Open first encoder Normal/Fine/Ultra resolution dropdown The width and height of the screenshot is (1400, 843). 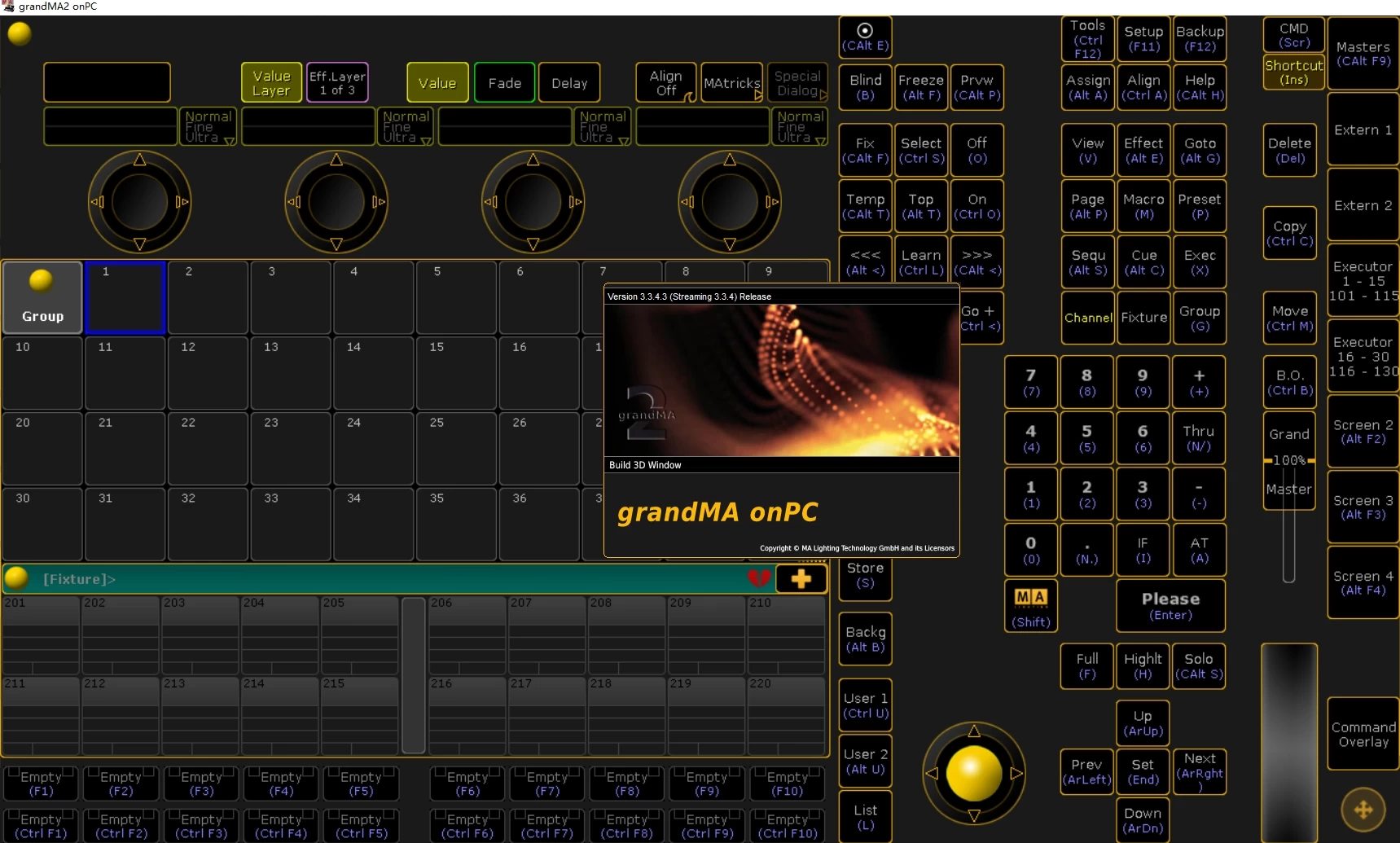(x=208, y=126)
